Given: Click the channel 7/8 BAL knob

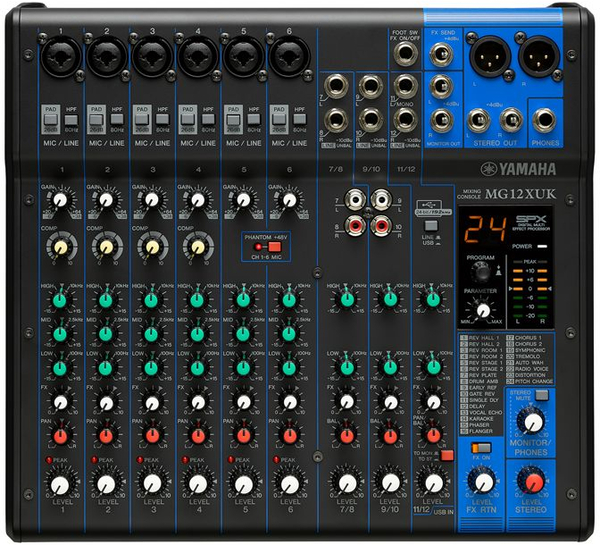Looking at the screenshot, I should [347, 436].
